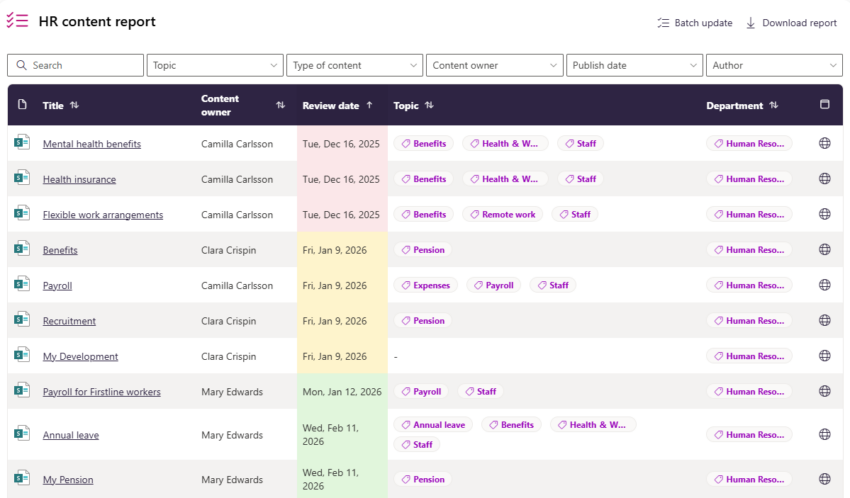
Task: Click the Download report button
Action: (x=791, y=23)
